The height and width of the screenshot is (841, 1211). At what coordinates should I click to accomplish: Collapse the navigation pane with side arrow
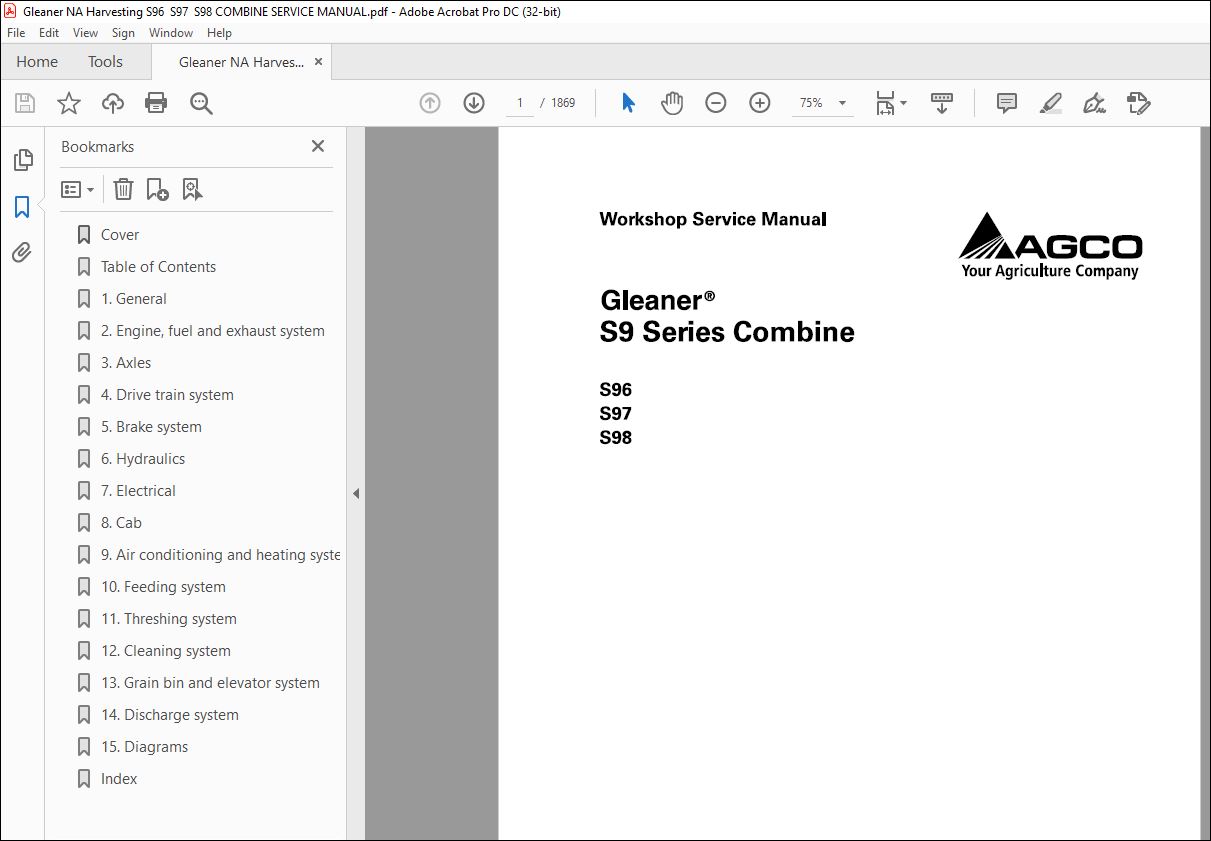pos(355,493)
